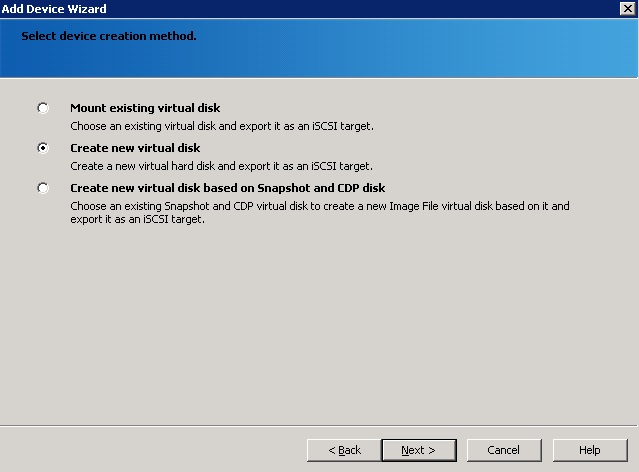Viewport: 639px width, 472px height.
Task: Proceed with the Next button
Action: pos(418,450)
